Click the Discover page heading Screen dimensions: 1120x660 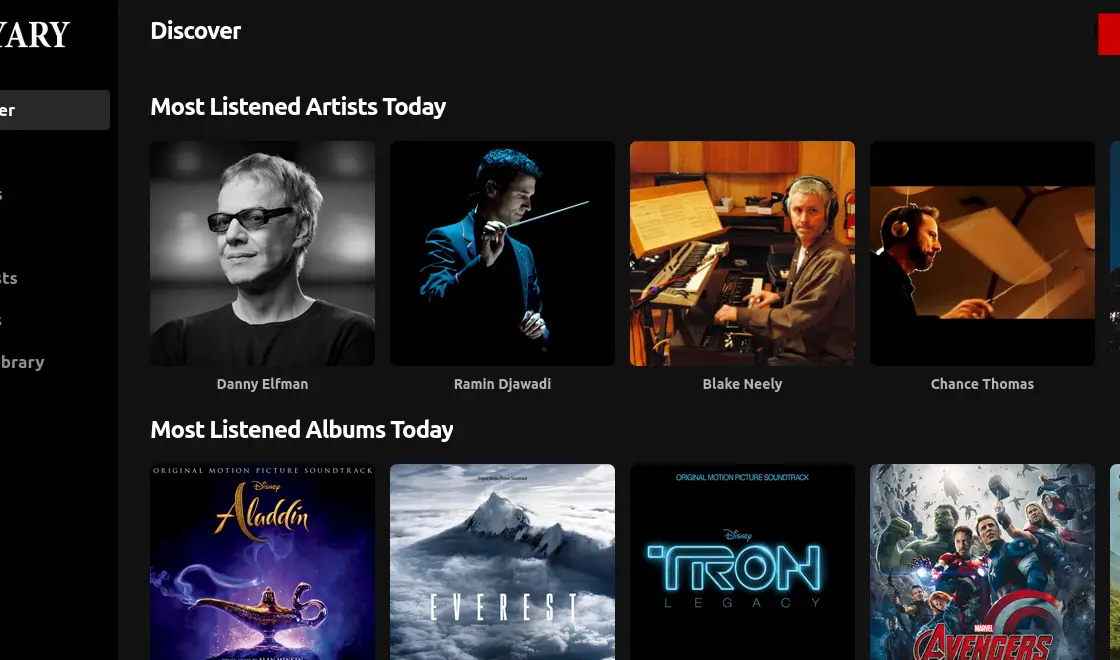196,31
